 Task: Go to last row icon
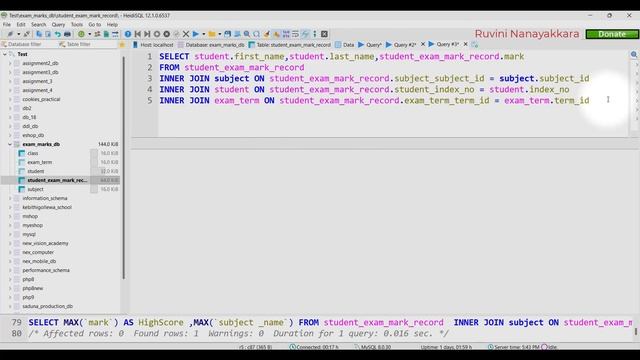147,34
